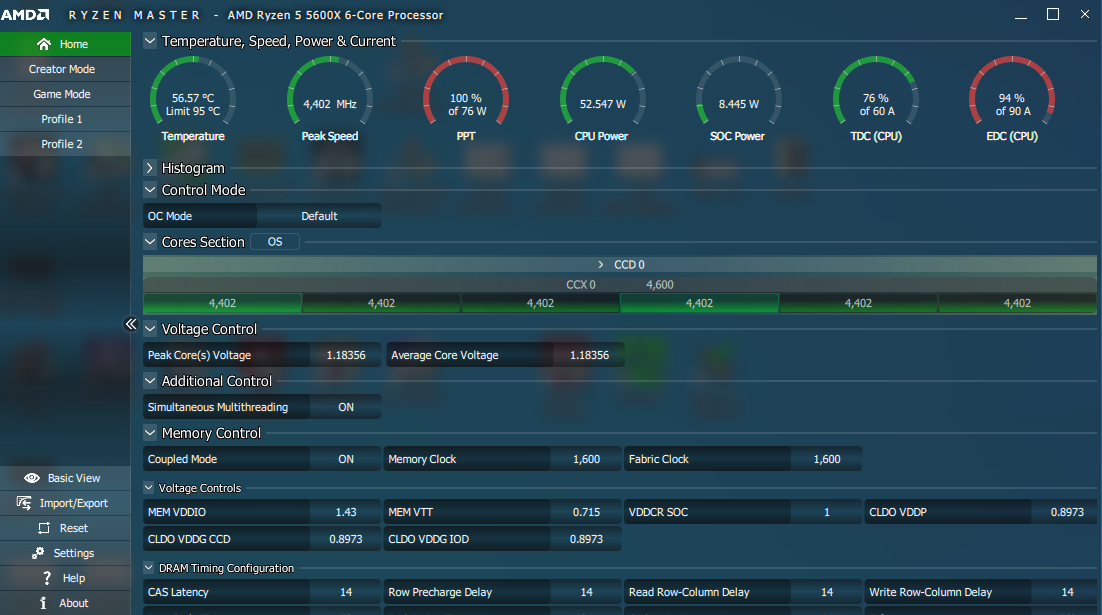
Task: Click the CLDO VDDG IOD value
Action: [586, 539]
